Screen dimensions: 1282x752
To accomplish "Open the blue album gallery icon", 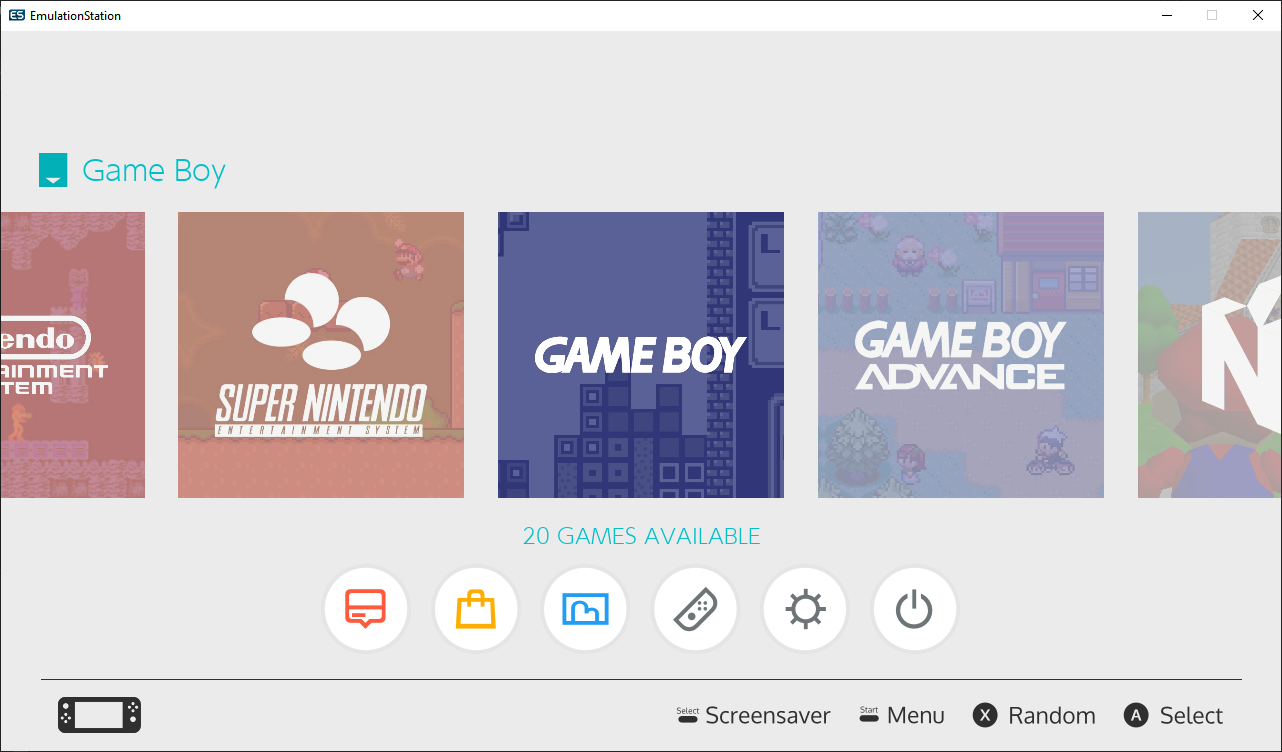I will pyautogui.click(x=586, y=609).
